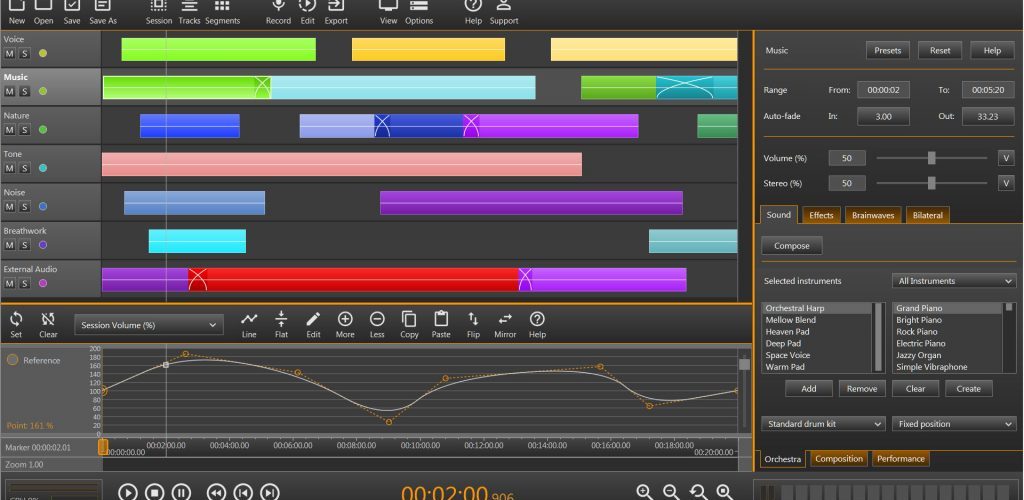Mute the Voice track
The height and width of the screenshot is (500, 1024).
[x=10, y=54]
